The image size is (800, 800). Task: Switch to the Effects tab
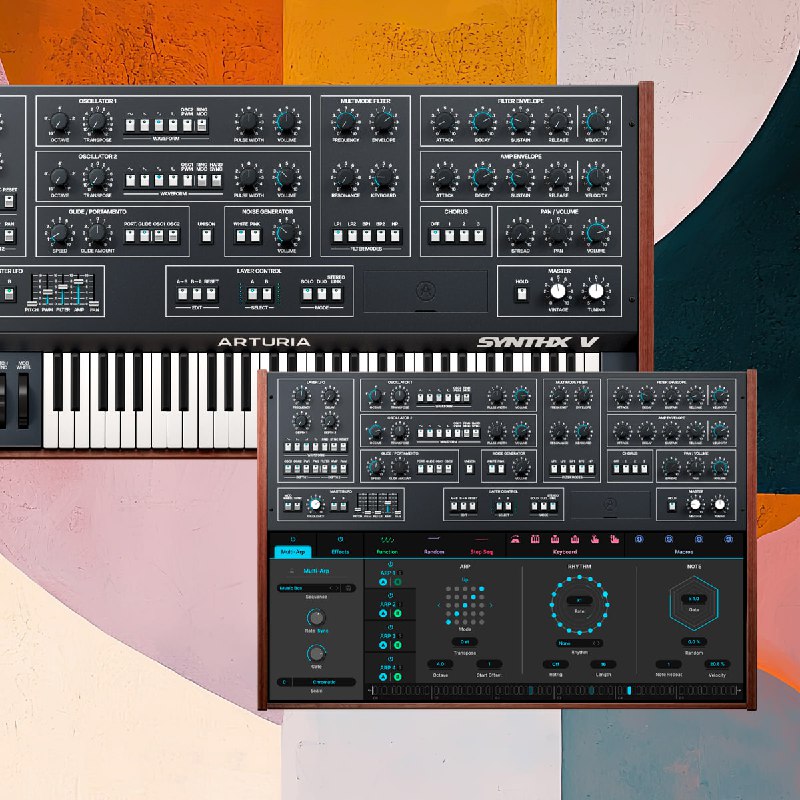[x=340, y=552]
